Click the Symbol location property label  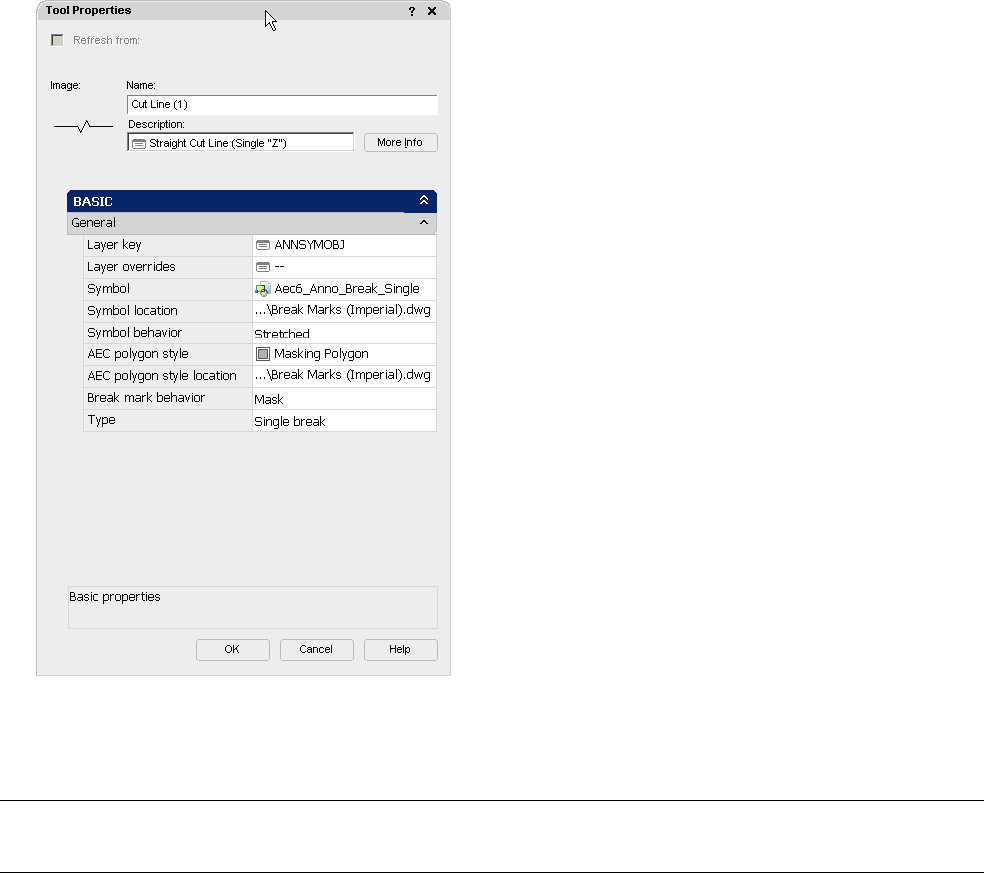[x=132, y=311]
